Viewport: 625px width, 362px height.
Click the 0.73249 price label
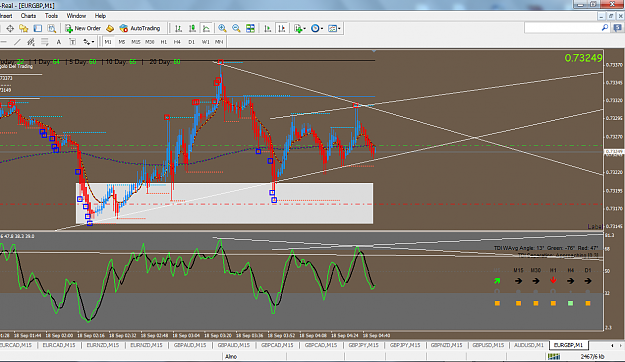(x=583, y=58)
